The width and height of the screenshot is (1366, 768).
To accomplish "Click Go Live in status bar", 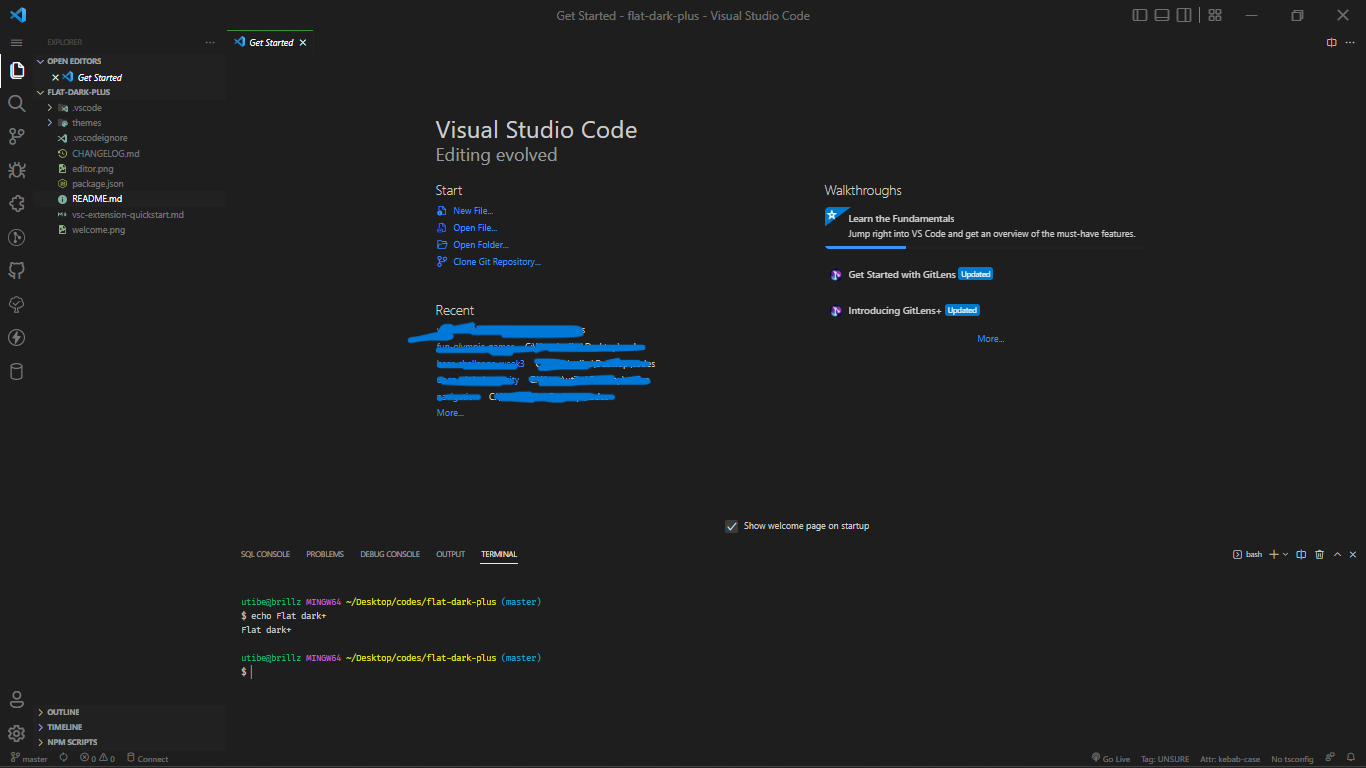I will point(1110,758).
